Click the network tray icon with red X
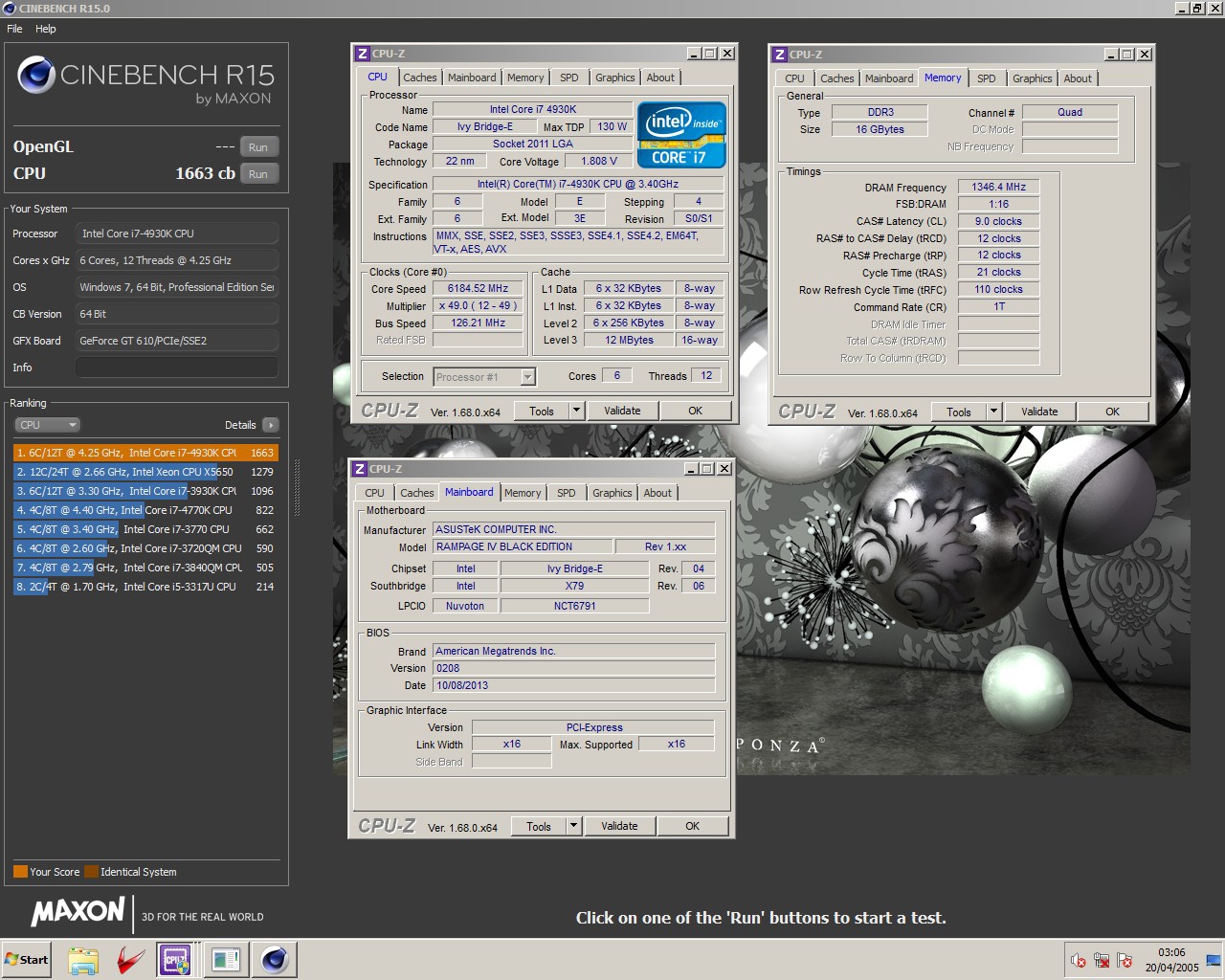 [1102, 960]
